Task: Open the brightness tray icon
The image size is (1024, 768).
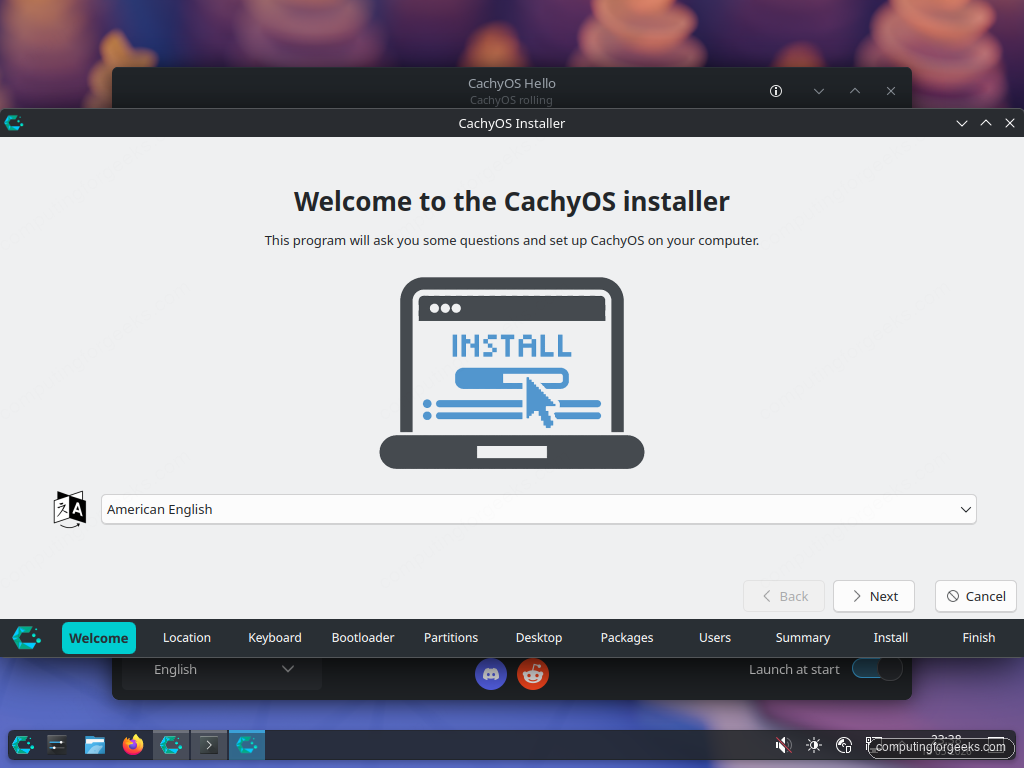Action: pyautogui.click(x=814, y=745)
